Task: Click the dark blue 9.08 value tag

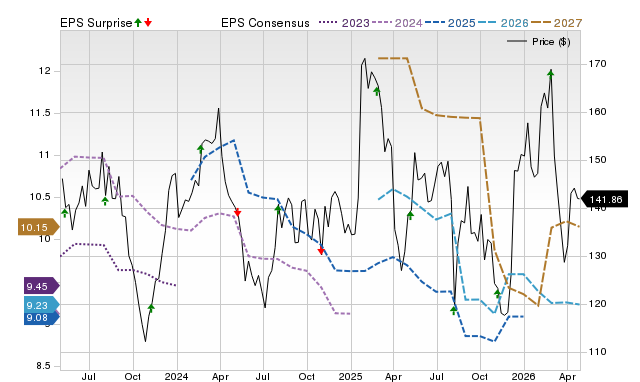Action: 42,318
